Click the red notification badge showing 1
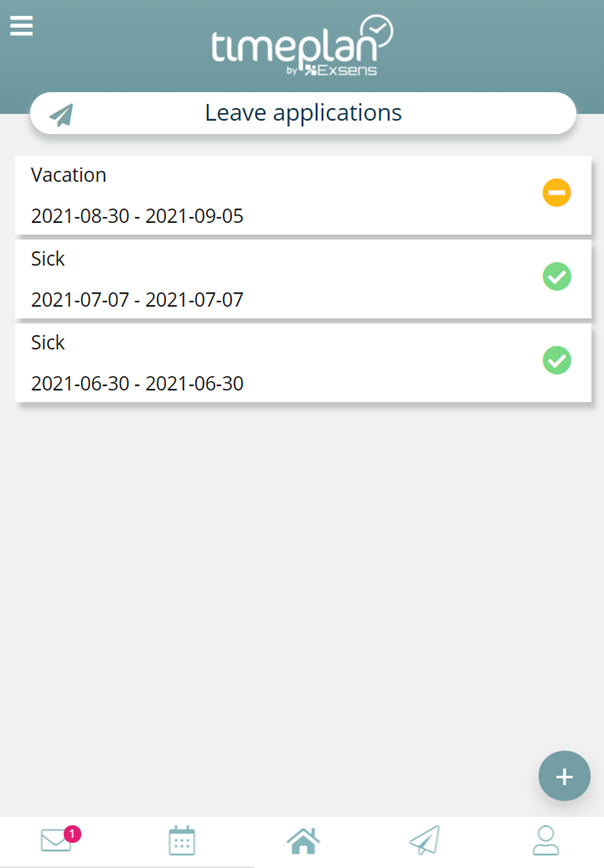Image resolution: width=604 pixels, height=868 pixels. click(71, 831)
